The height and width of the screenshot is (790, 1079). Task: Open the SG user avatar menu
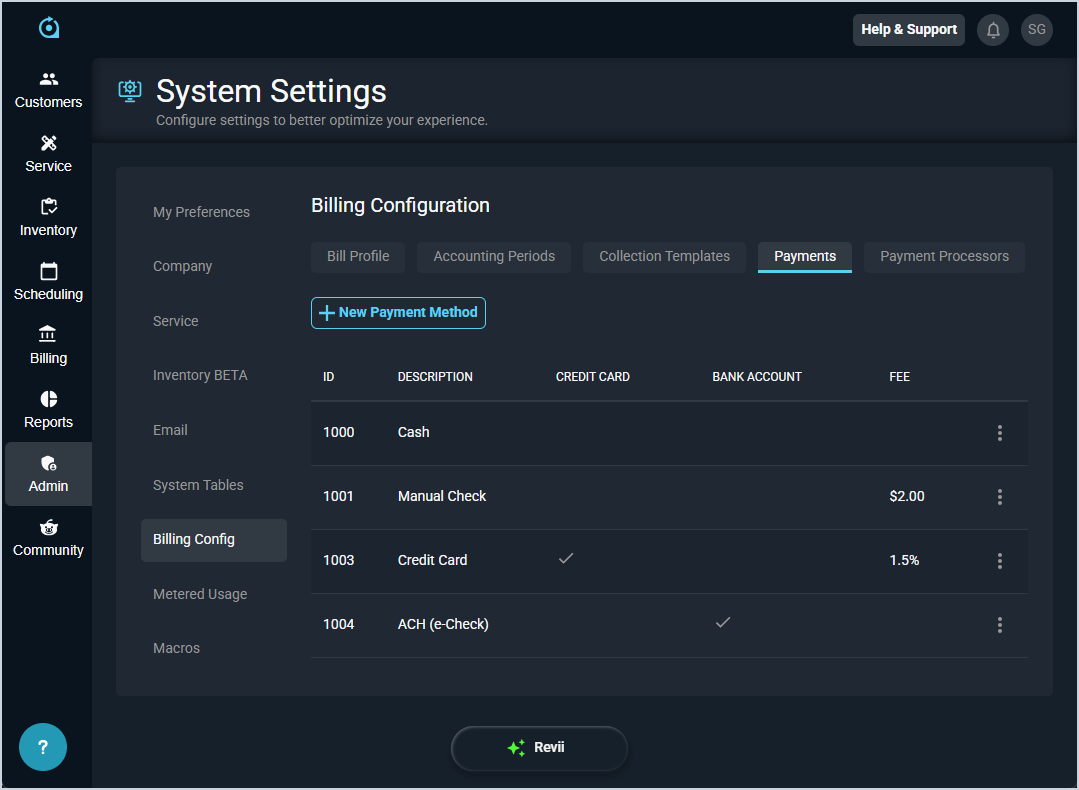coord(1036,30)
